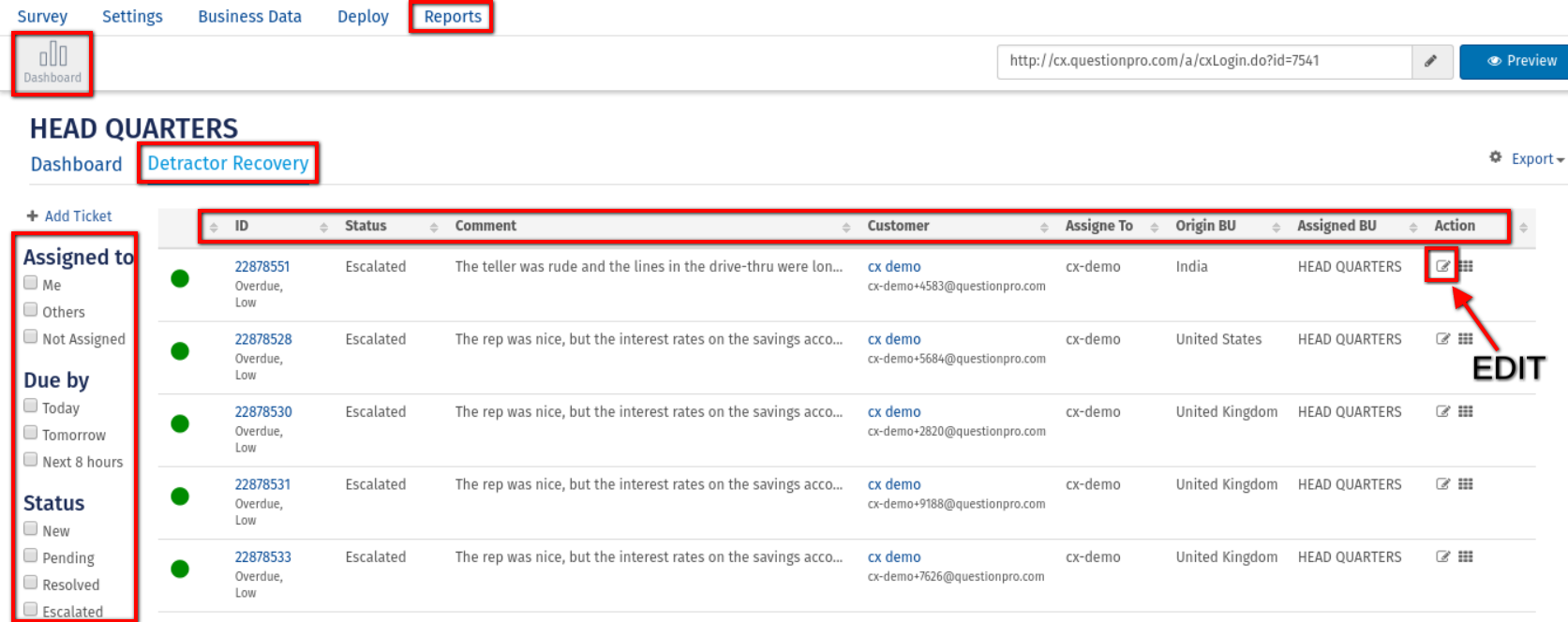Switch to the Detractor Recovery tab
1568x622 pixels.
tap(228, 163)
